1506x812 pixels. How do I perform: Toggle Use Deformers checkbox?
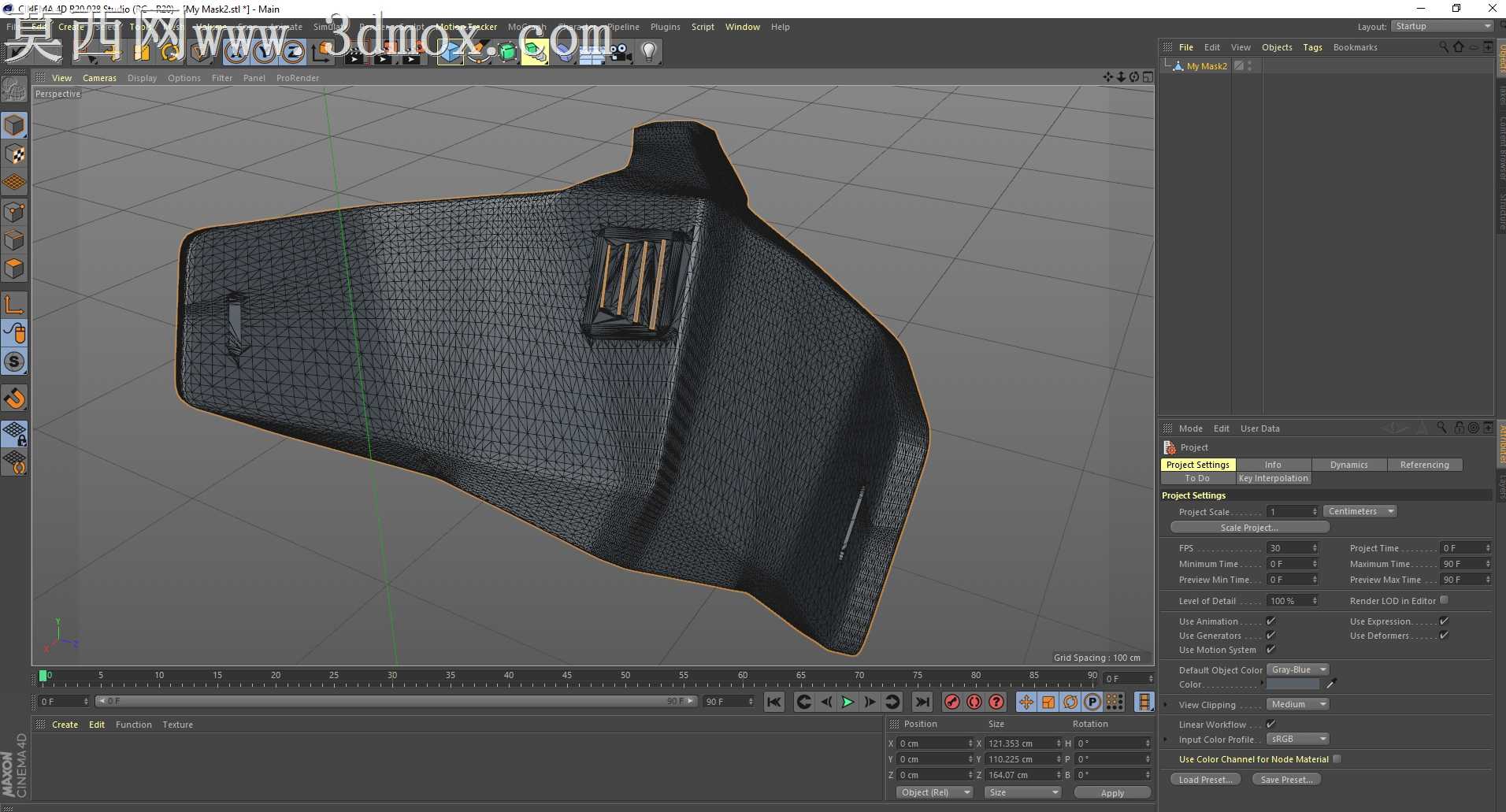point(1444,636)
